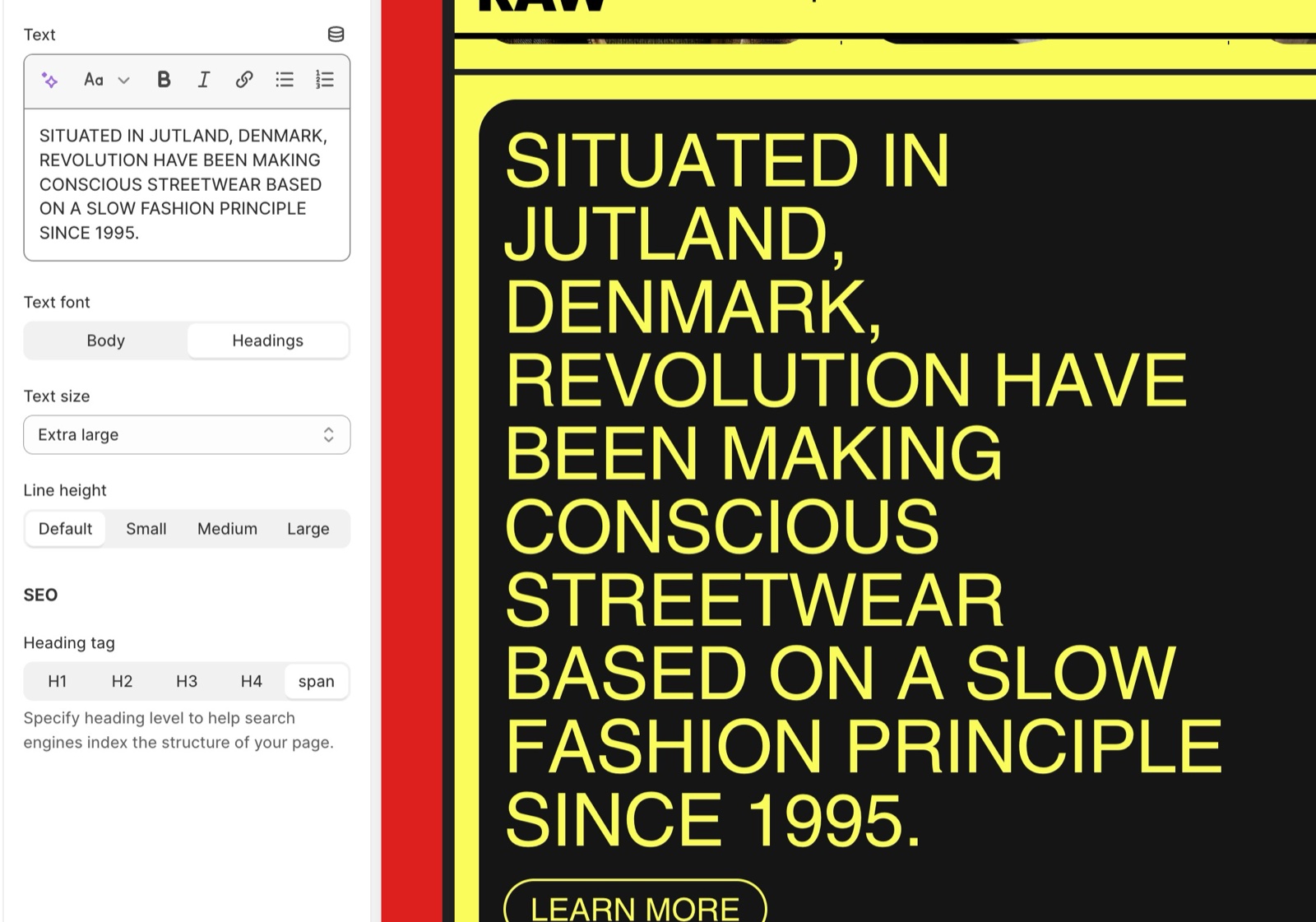This screenshot has height=922, width=1316.
Task: Set line height to Medium
Action: click(227, 529)
